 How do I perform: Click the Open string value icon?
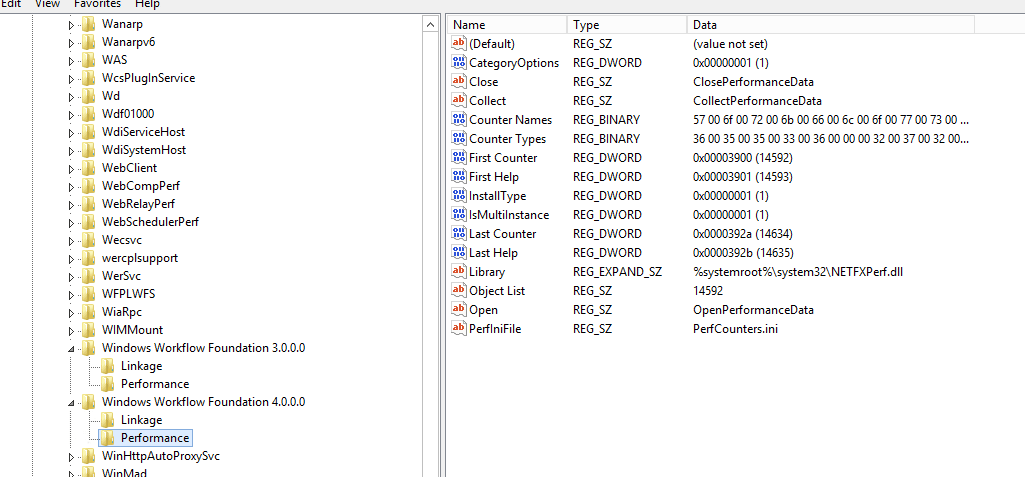click(x=459, y=309)
